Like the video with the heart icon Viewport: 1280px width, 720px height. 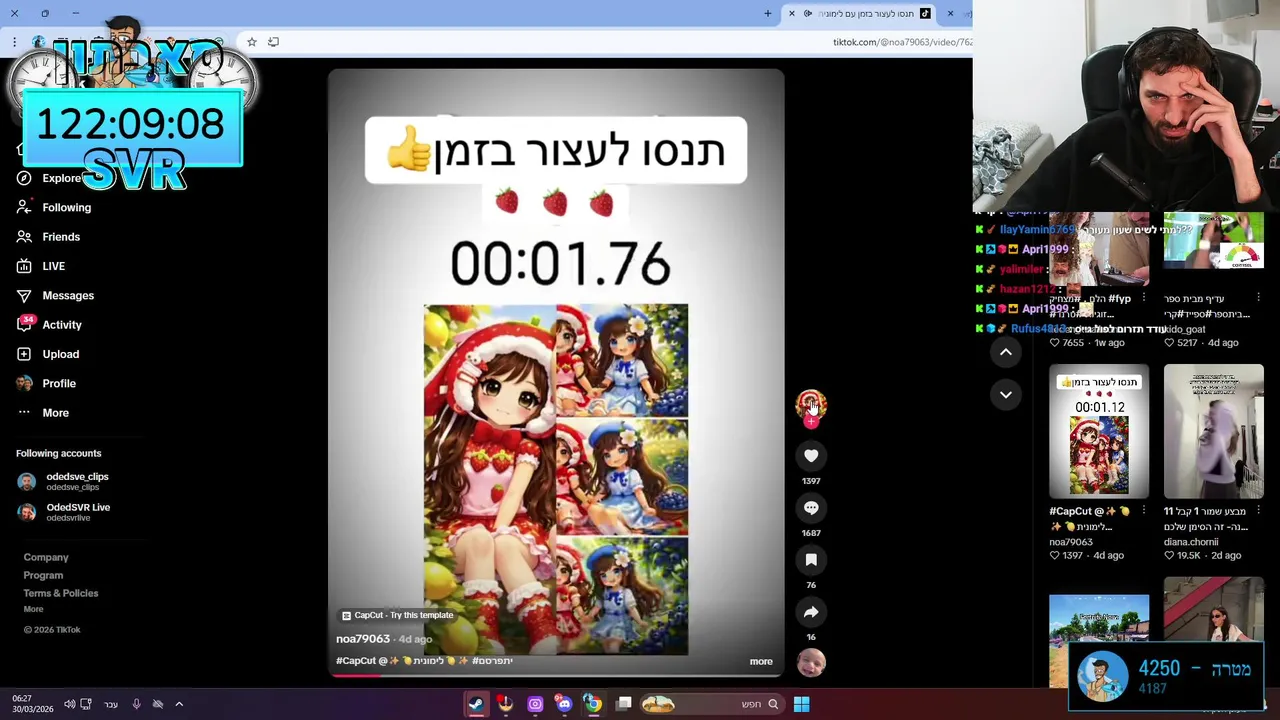(811, 456)
